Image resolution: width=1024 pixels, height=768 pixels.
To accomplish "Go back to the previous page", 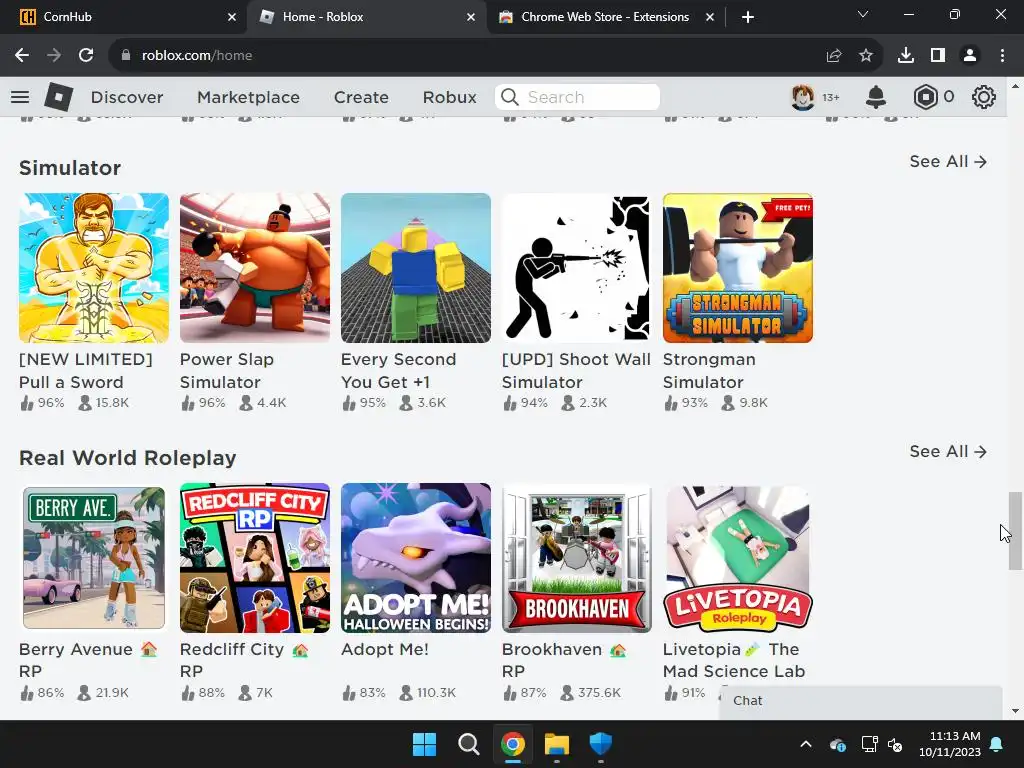I will pyautogui.click(x=22, y=56).
